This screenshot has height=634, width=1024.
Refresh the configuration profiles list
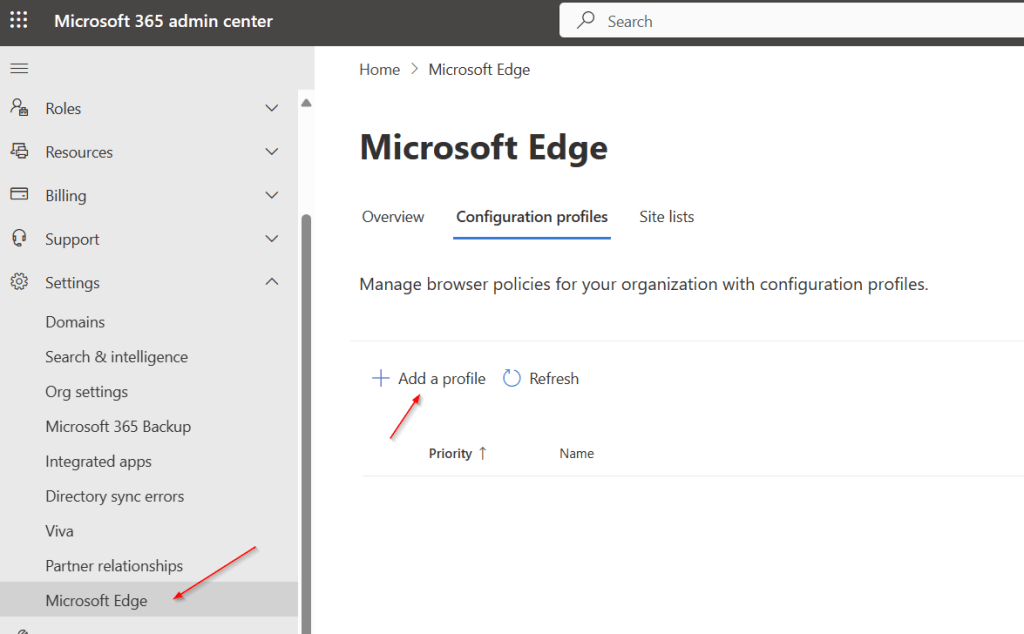[x=540, y=378]
